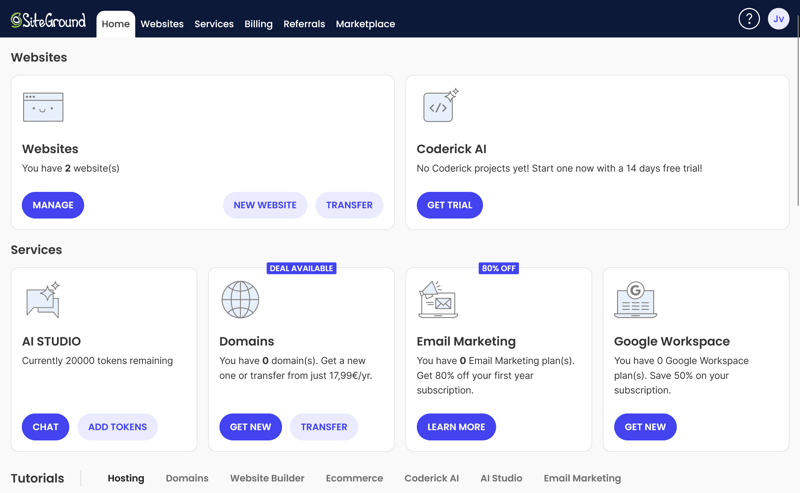Click the AI Studio chat bubbles icon
The height and width of the screenshot is (493, 800).
pos(43,300)
